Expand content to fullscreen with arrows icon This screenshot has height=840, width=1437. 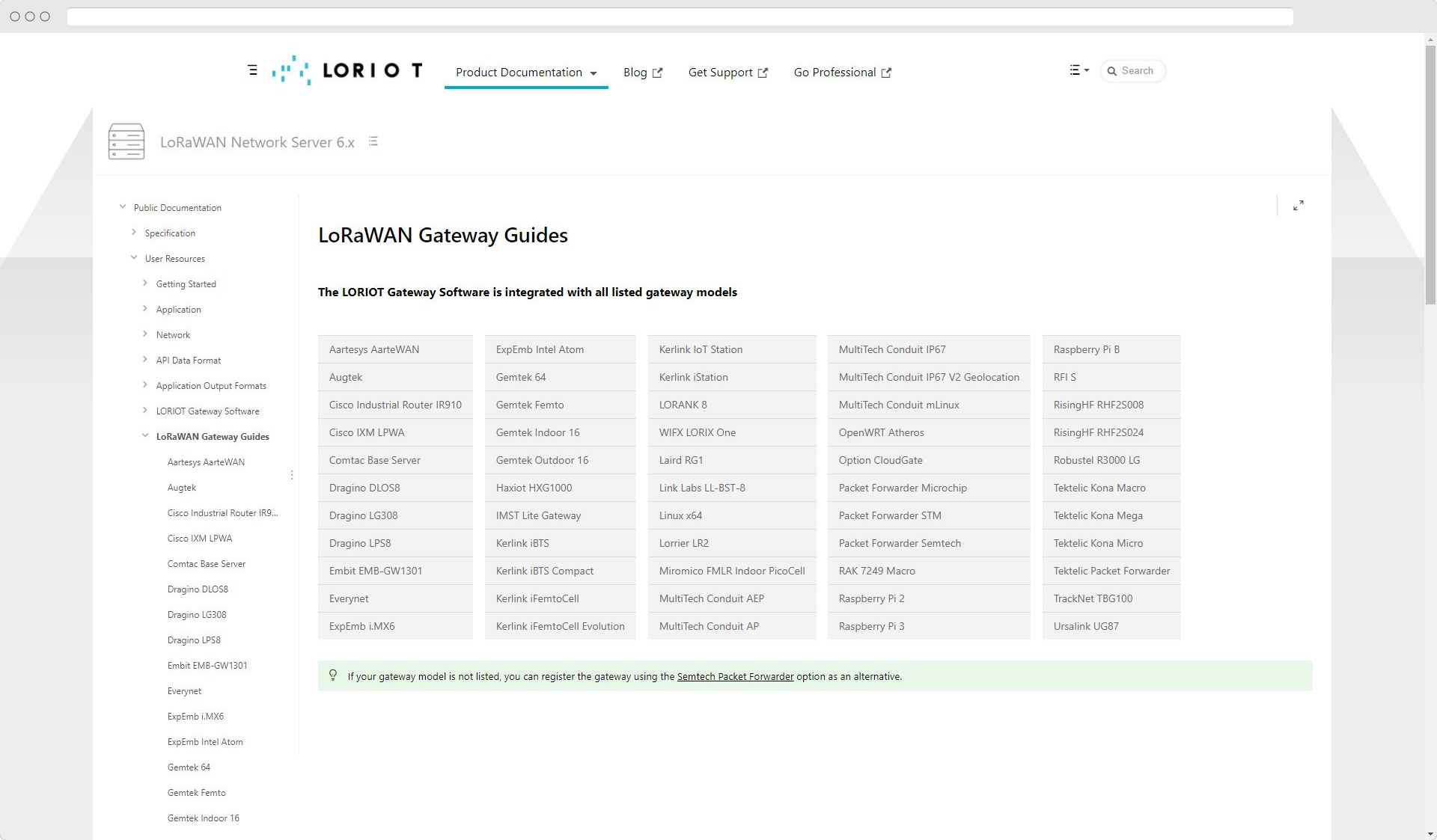click(x=1299, y=206)
